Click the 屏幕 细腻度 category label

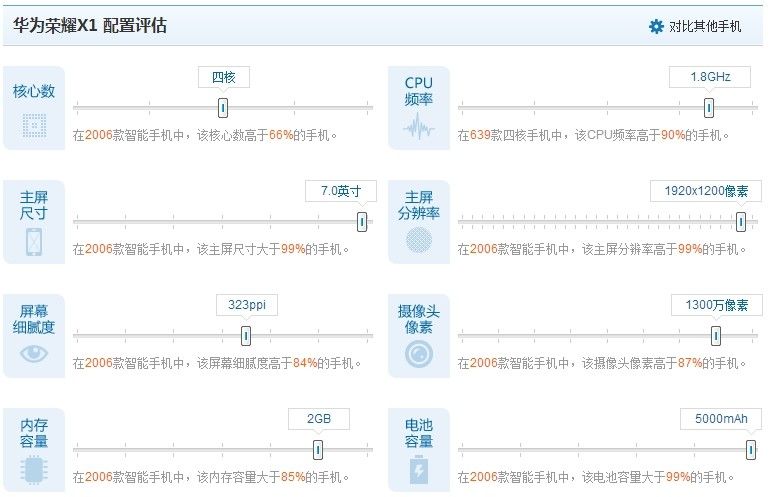tap(34, 319)
